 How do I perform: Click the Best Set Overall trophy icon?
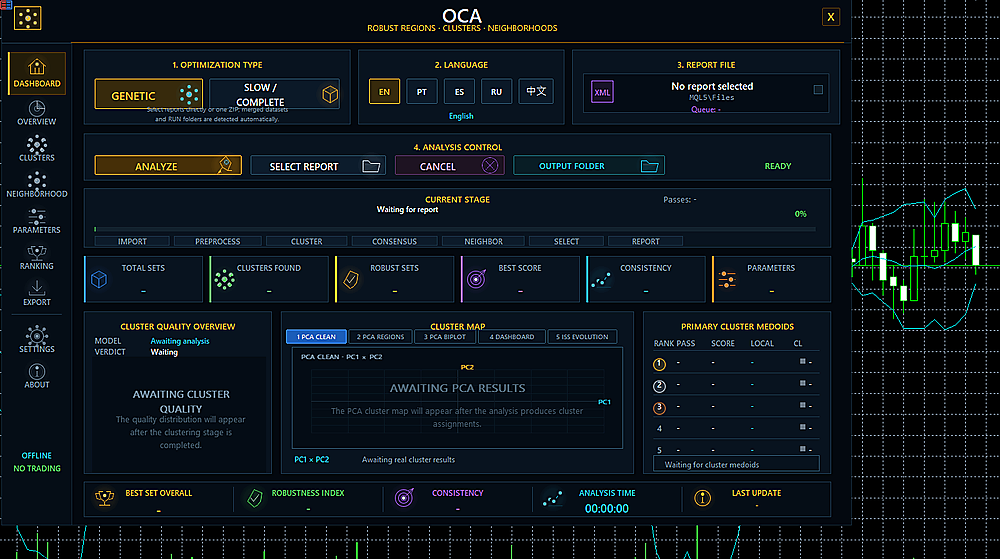105,498
